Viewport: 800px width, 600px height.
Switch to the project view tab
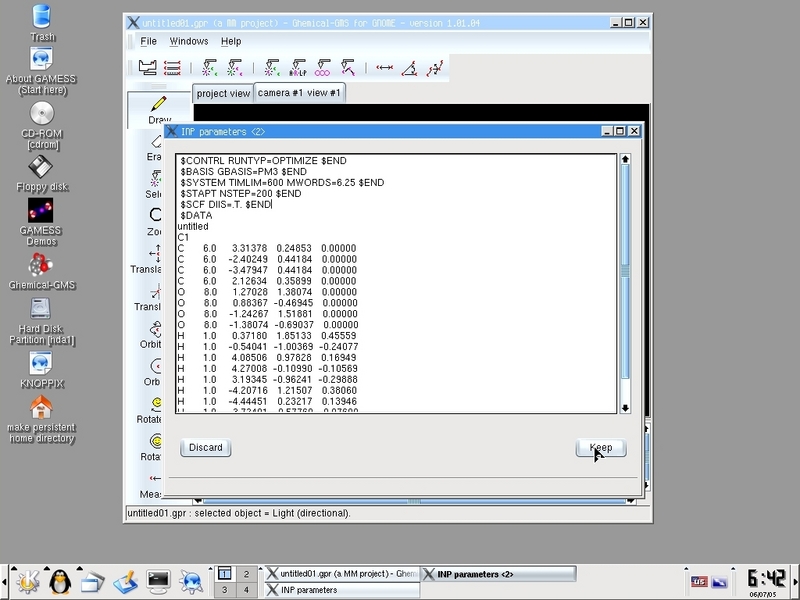(x=223, y=93)
